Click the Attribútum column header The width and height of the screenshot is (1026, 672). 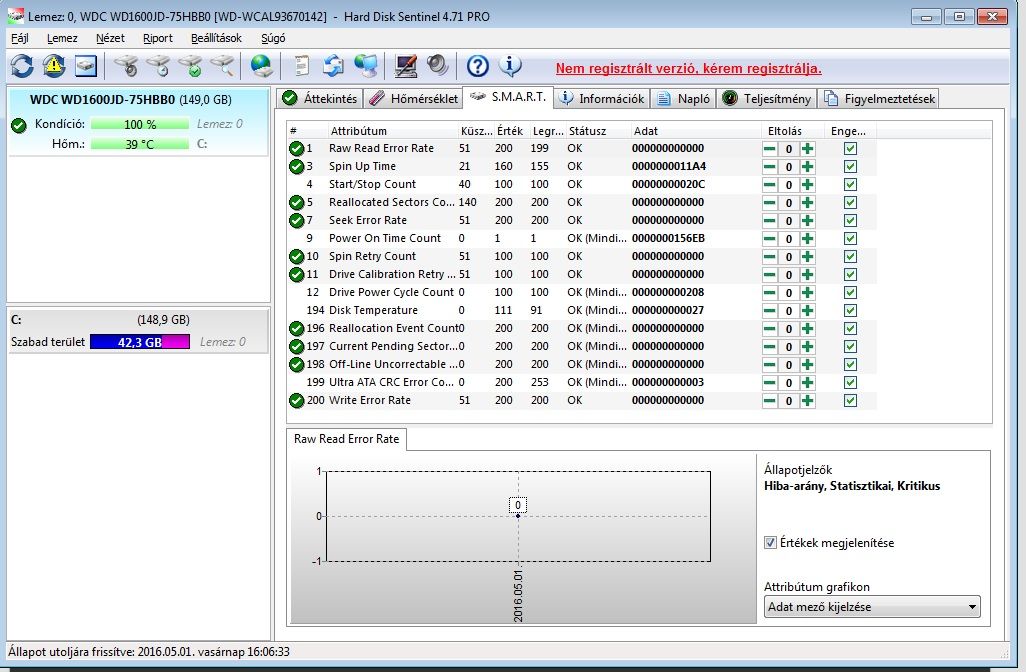[x=359, y=131]
